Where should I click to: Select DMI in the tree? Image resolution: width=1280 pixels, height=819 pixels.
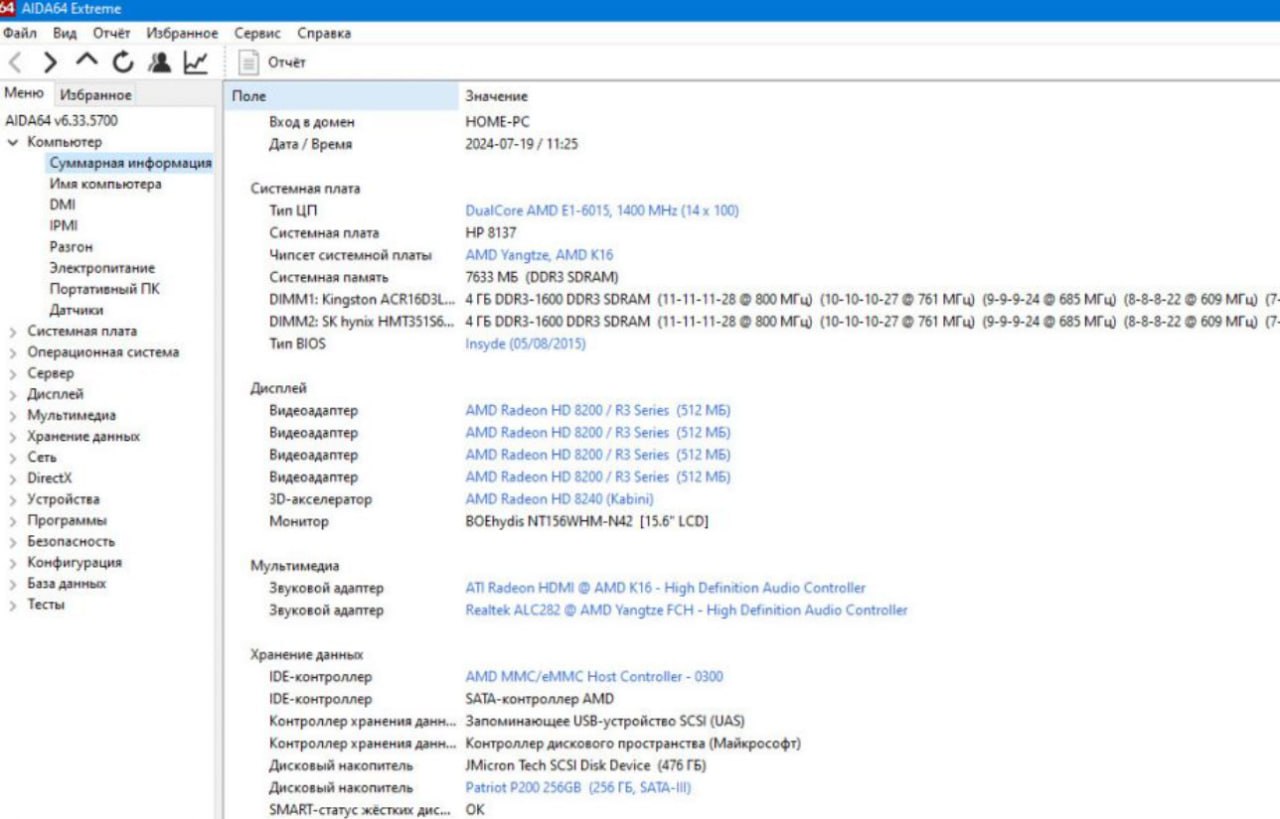[62, 205]
